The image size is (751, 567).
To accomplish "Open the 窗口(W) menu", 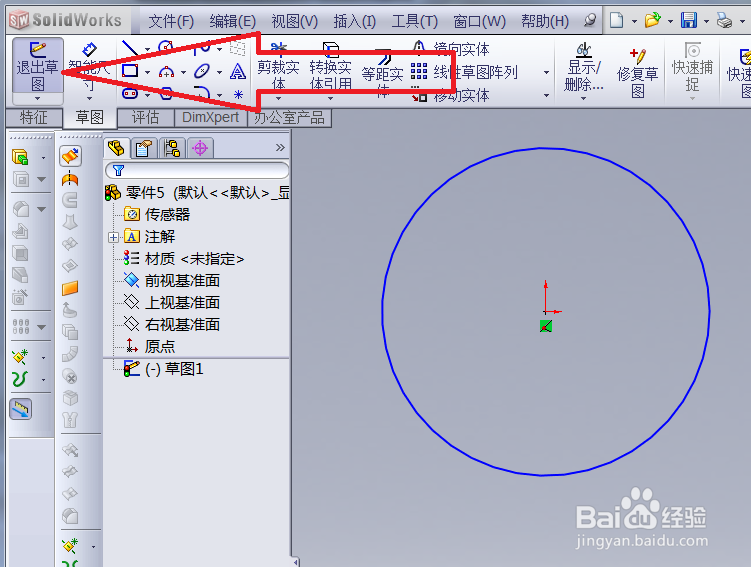I will [x=479, y=21].
